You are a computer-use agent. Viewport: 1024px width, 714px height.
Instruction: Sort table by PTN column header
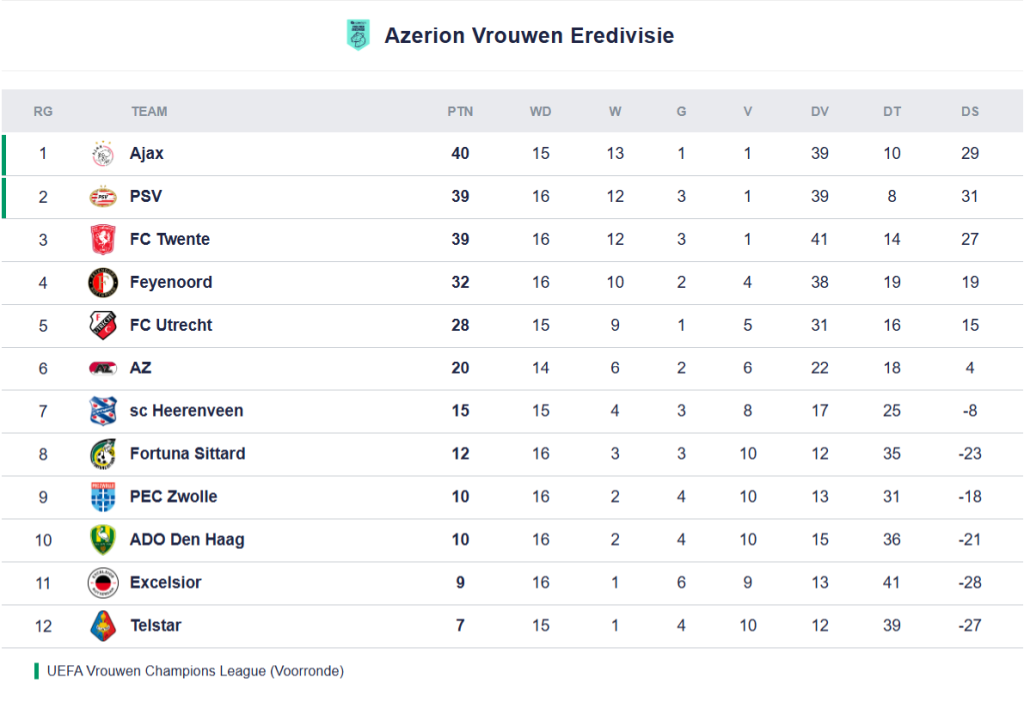click(x=460, y=111)
